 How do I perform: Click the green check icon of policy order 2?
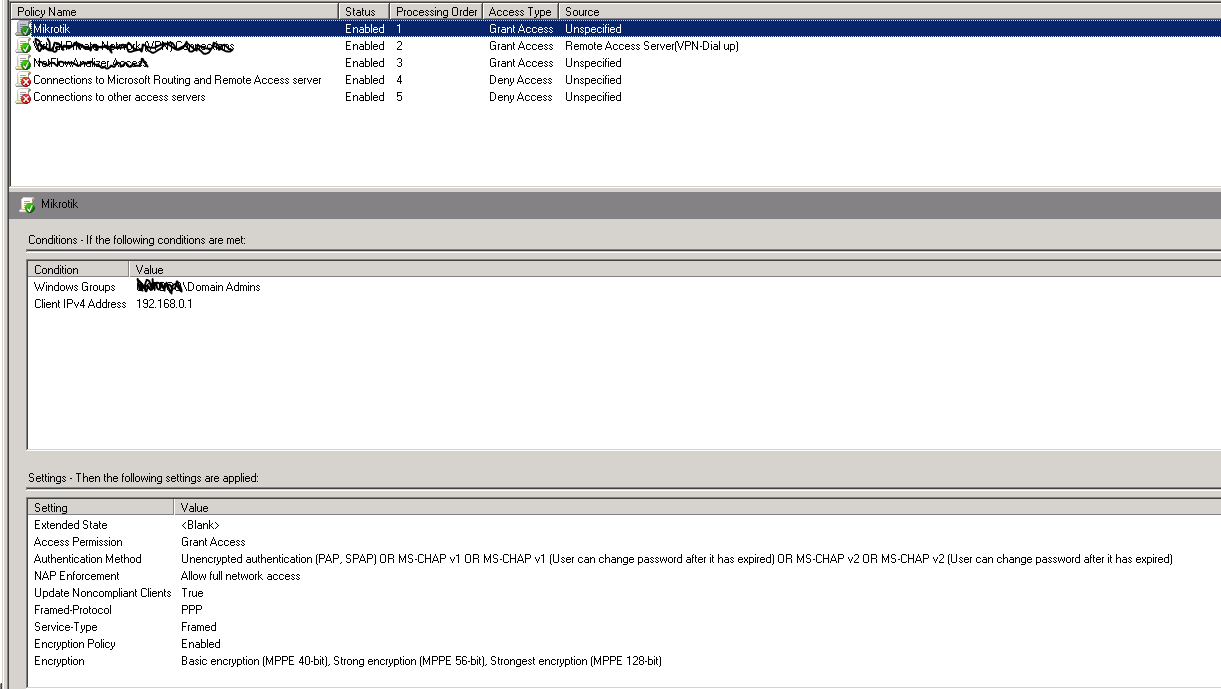(x=24, y=46)
